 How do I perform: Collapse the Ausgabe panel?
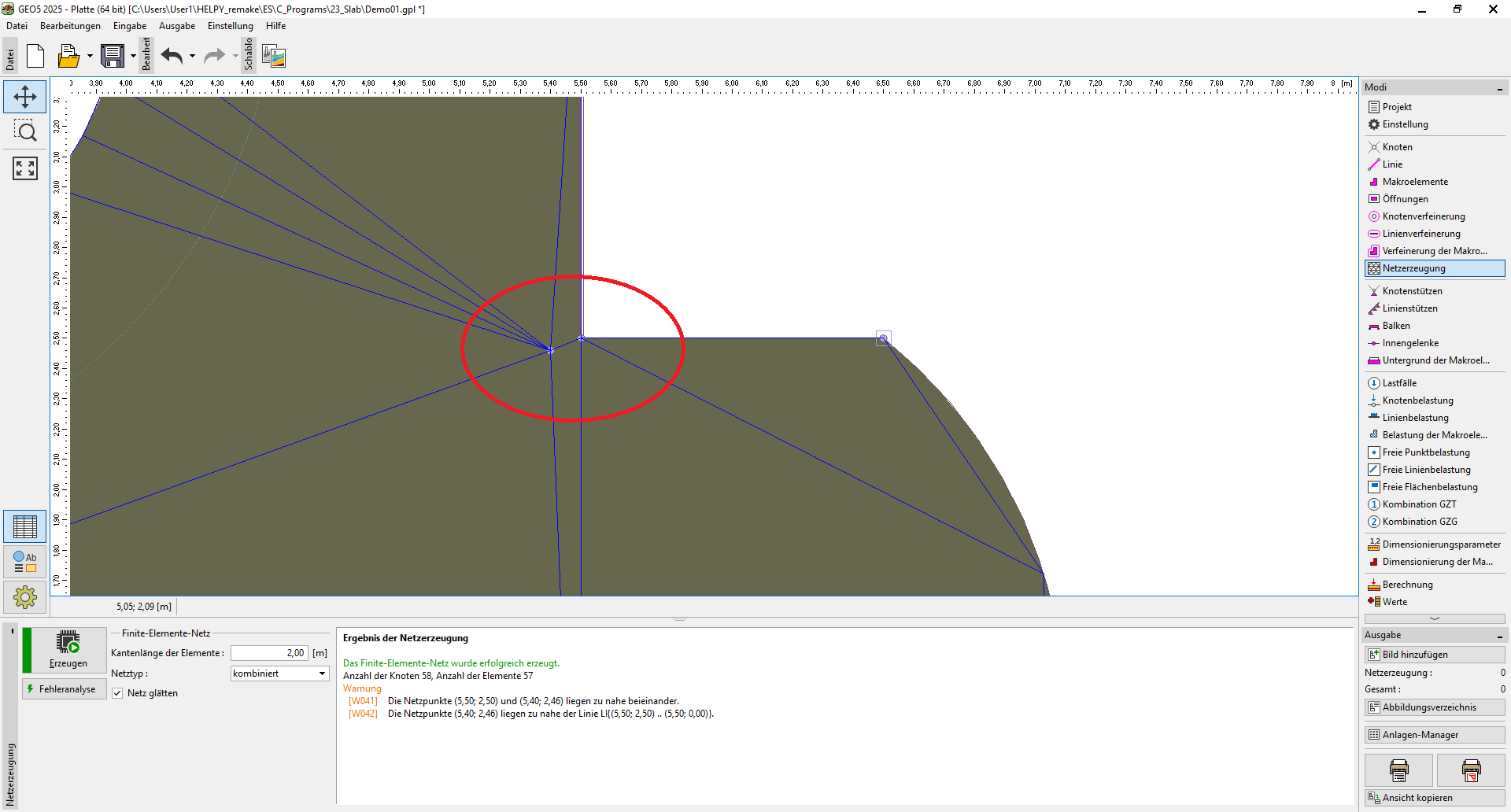pyautogui.click(x=1499, y=636)
